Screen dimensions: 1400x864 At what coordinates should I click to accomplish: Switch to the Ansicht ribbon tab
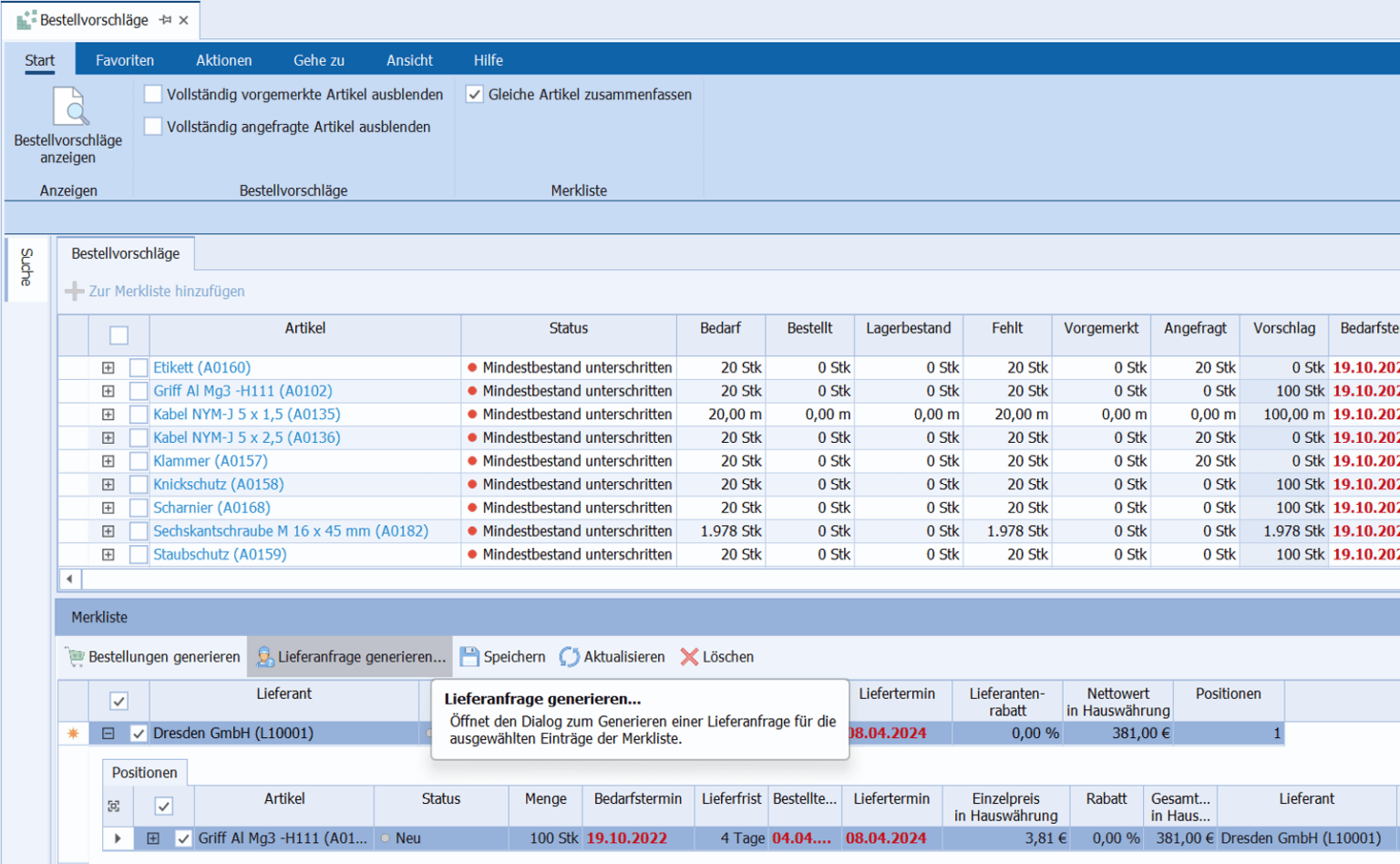pyautogui.click(x=409, y=60)
